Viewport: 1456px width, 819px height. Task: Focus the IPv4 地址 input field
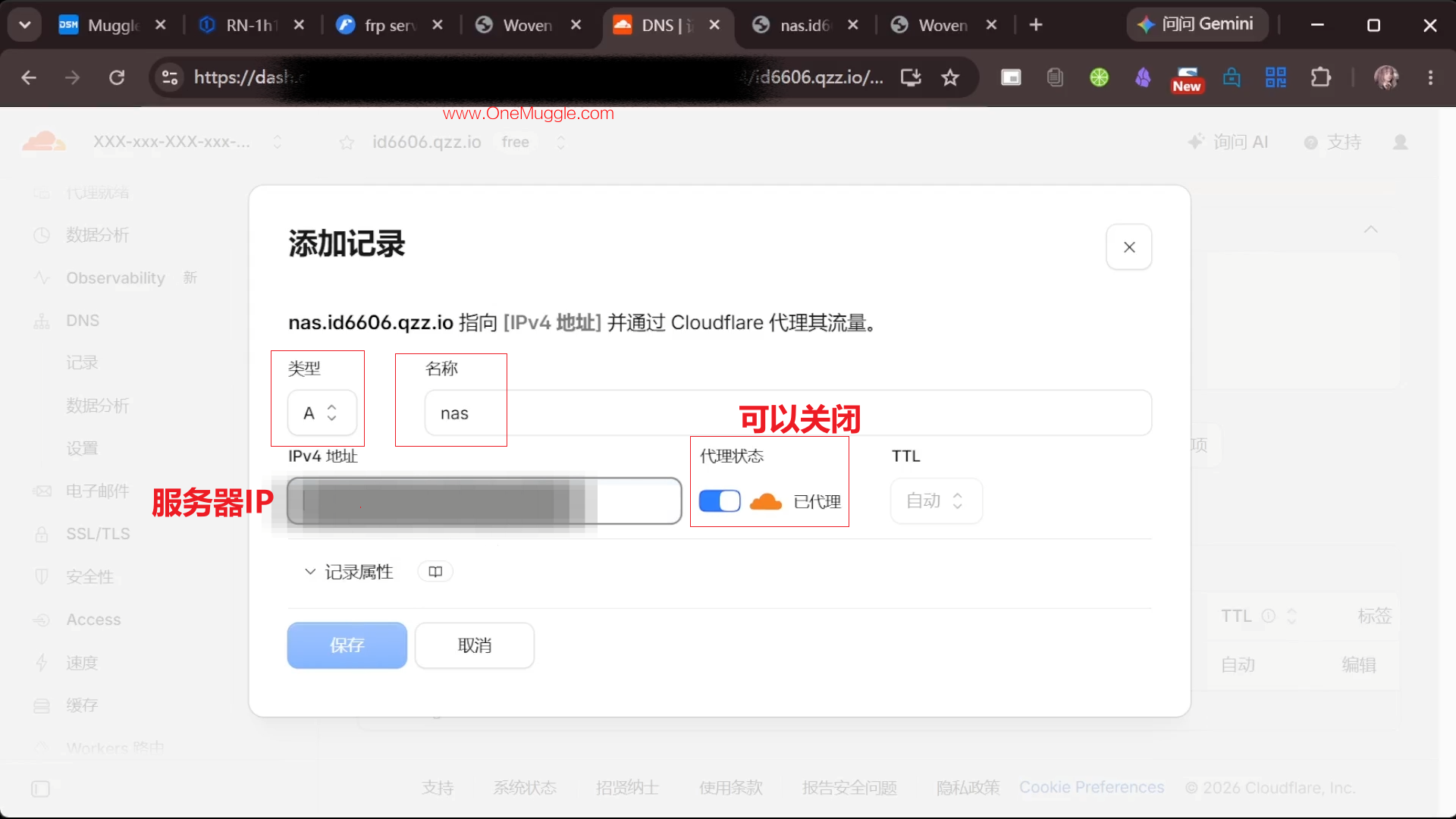point(485,501)
